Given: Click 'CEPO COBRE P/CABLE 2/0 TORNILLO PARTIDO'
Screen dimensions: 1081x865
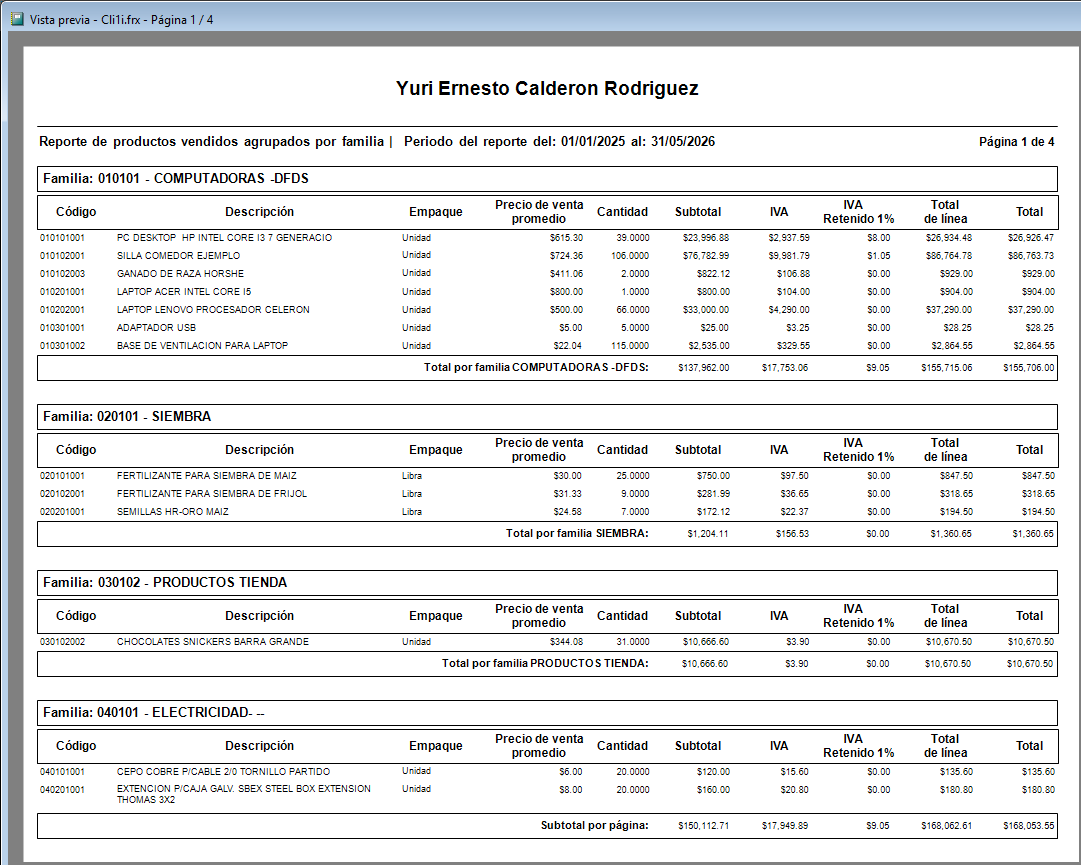Looking at the screenshot, I should [x=223, y=772].
